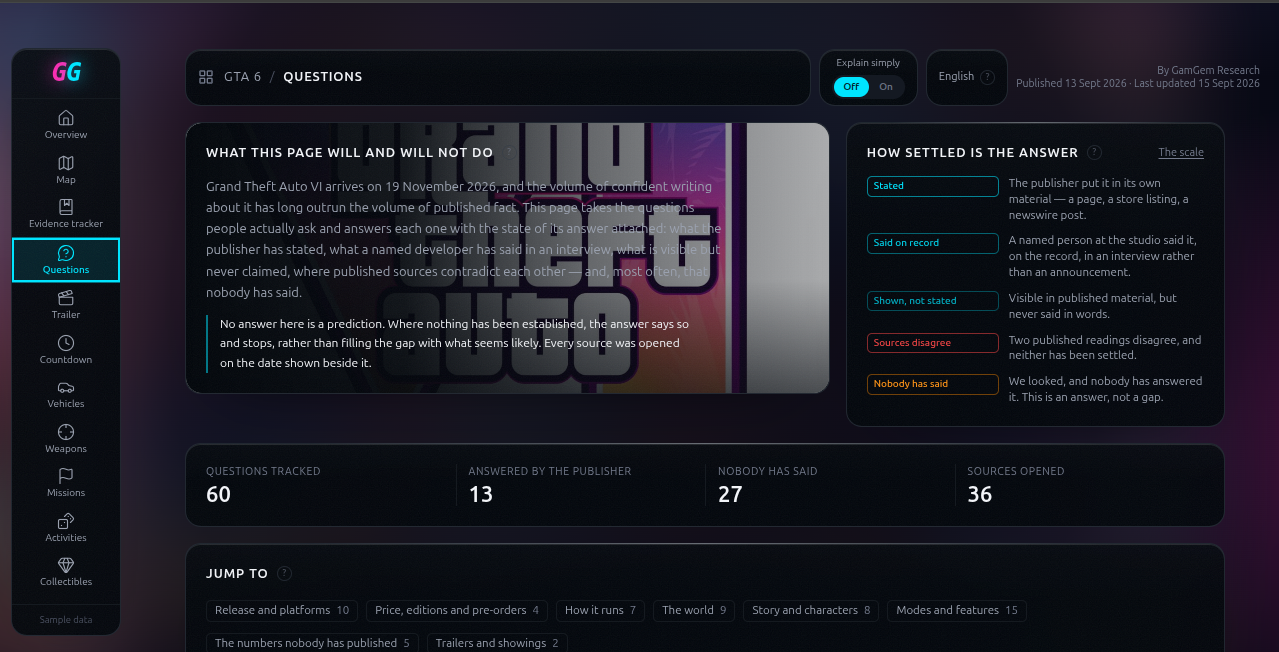Screen dimensions: 1279x652
Task: Click 'Sample data' label at the sidebar bottom
Action: (66, 620)
